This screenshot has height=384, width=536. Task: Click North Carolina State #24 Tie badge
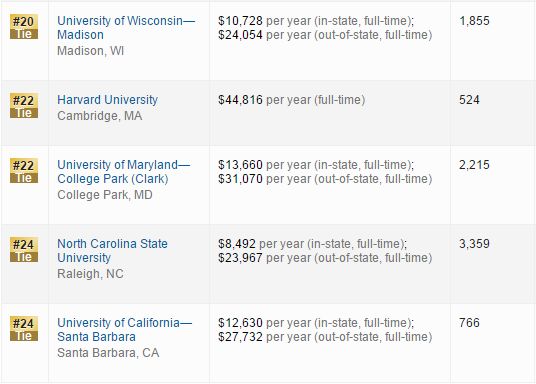[x=24, y=250]
